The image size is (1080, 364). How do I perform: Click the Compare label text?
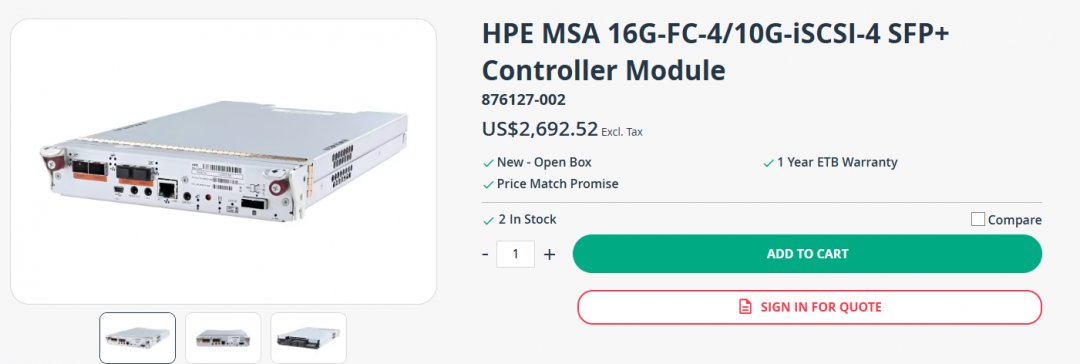click(x=1015, y=220)
